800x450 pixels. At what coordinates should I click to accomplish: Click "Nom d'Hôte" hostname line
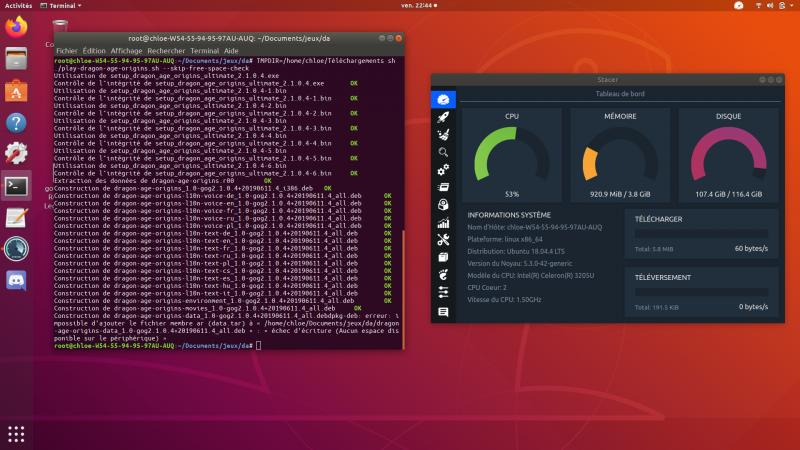(x=534, y=227)
